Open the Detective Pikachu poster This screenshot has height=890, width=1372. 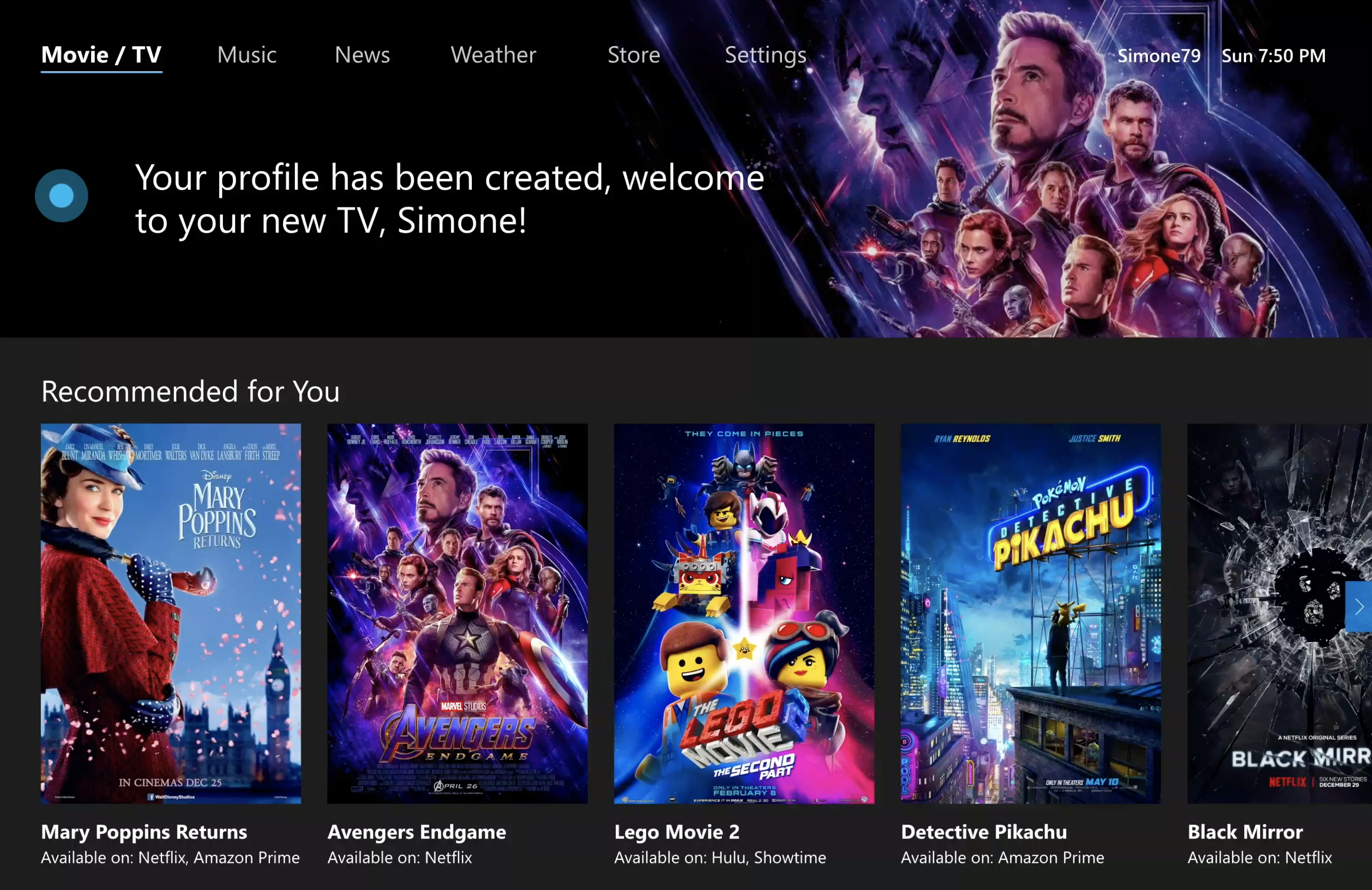[1031, 614]
